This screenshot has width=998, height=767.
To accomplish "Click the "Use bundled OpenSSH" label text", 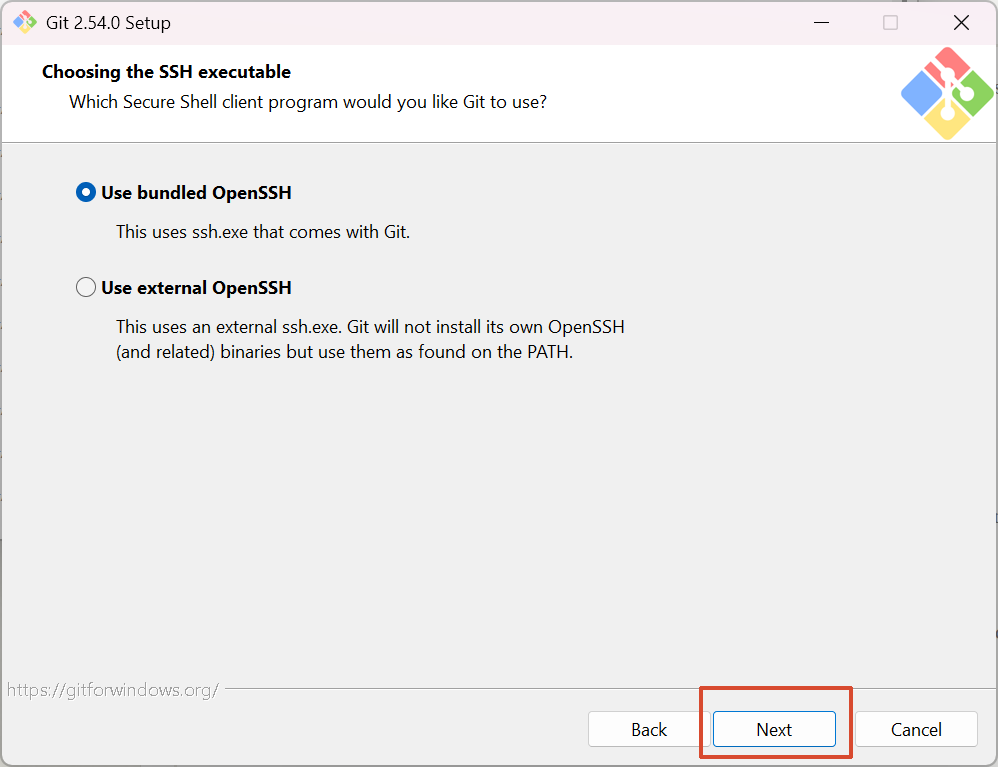I will (196, 192).
